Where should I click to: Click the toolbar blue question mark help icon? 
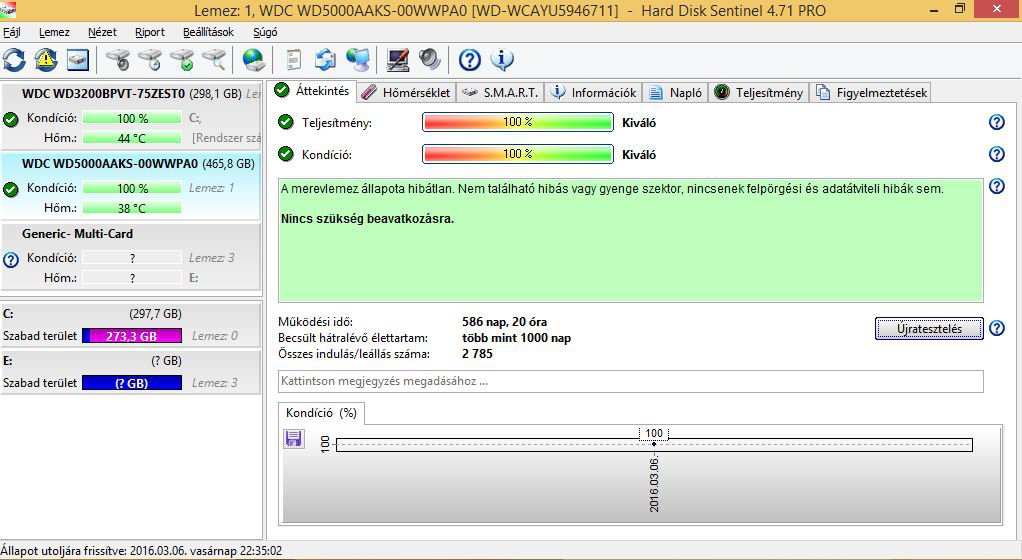tap(469, 60)
